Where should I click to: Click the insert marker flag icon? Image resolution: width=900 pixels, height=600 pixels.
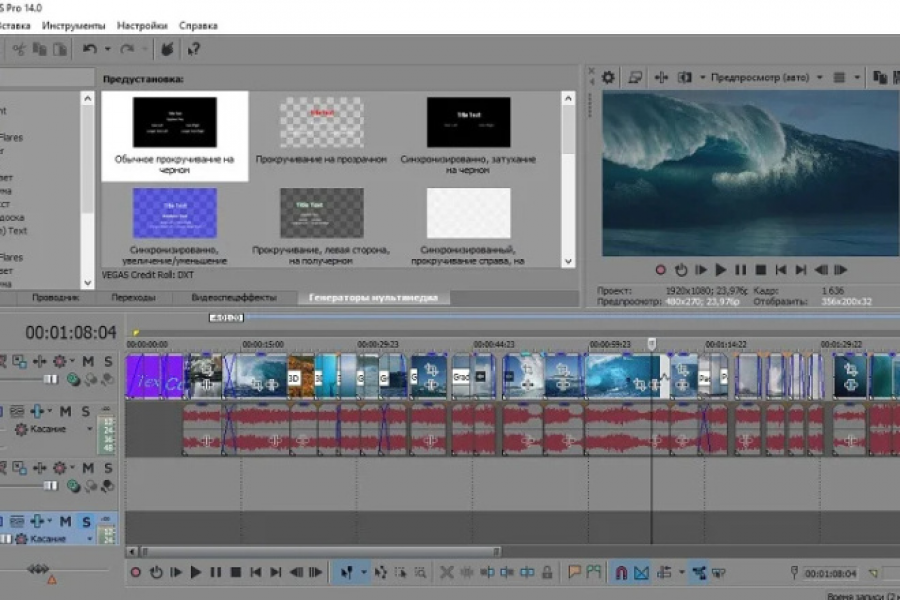point(575,573)
